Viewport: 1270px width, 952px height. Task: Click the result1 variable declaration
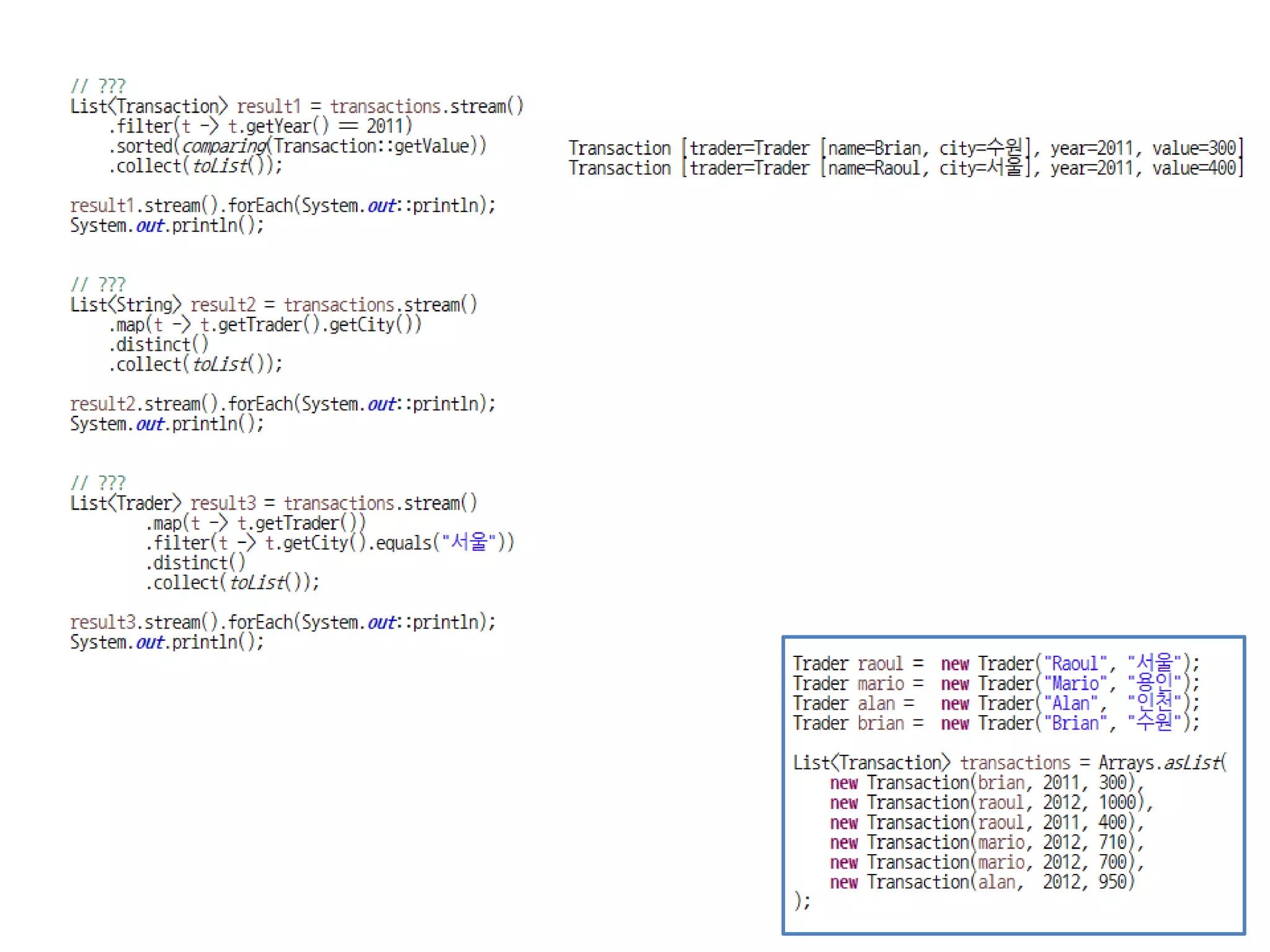point(269,107)
